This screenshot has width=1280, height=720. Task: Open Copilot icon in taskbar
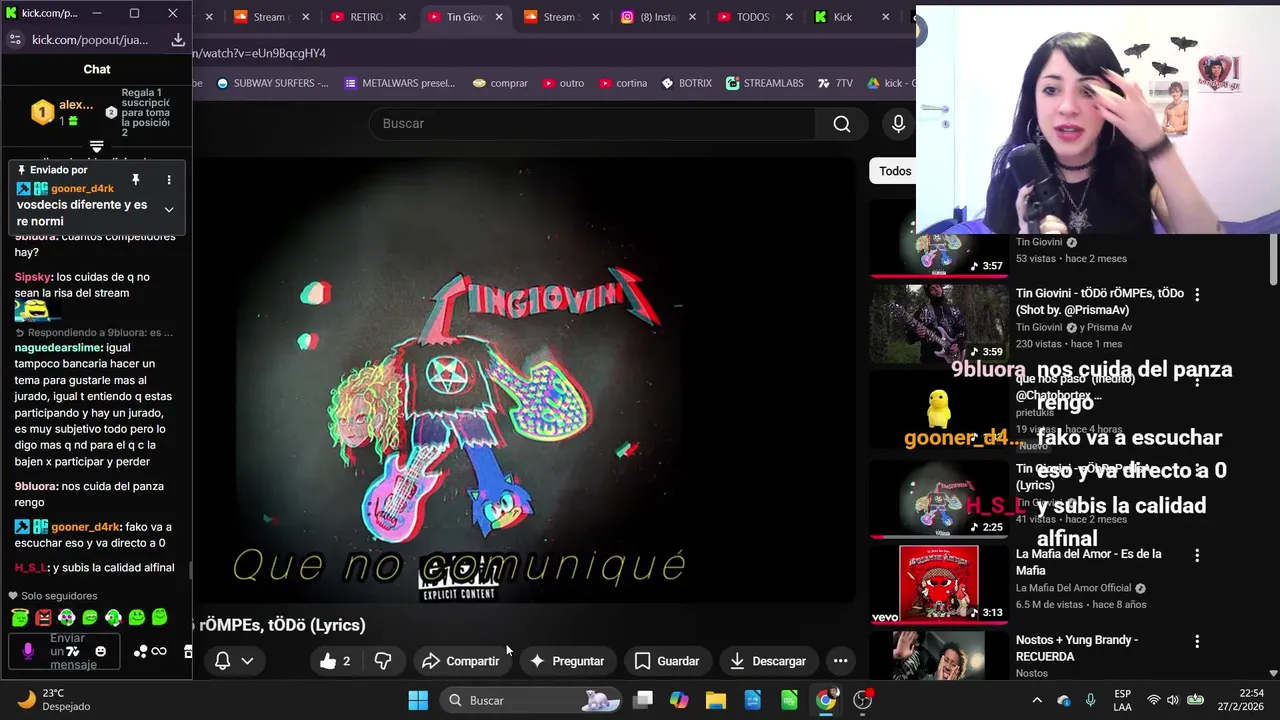pyautogui.click(x=679, y=700)
